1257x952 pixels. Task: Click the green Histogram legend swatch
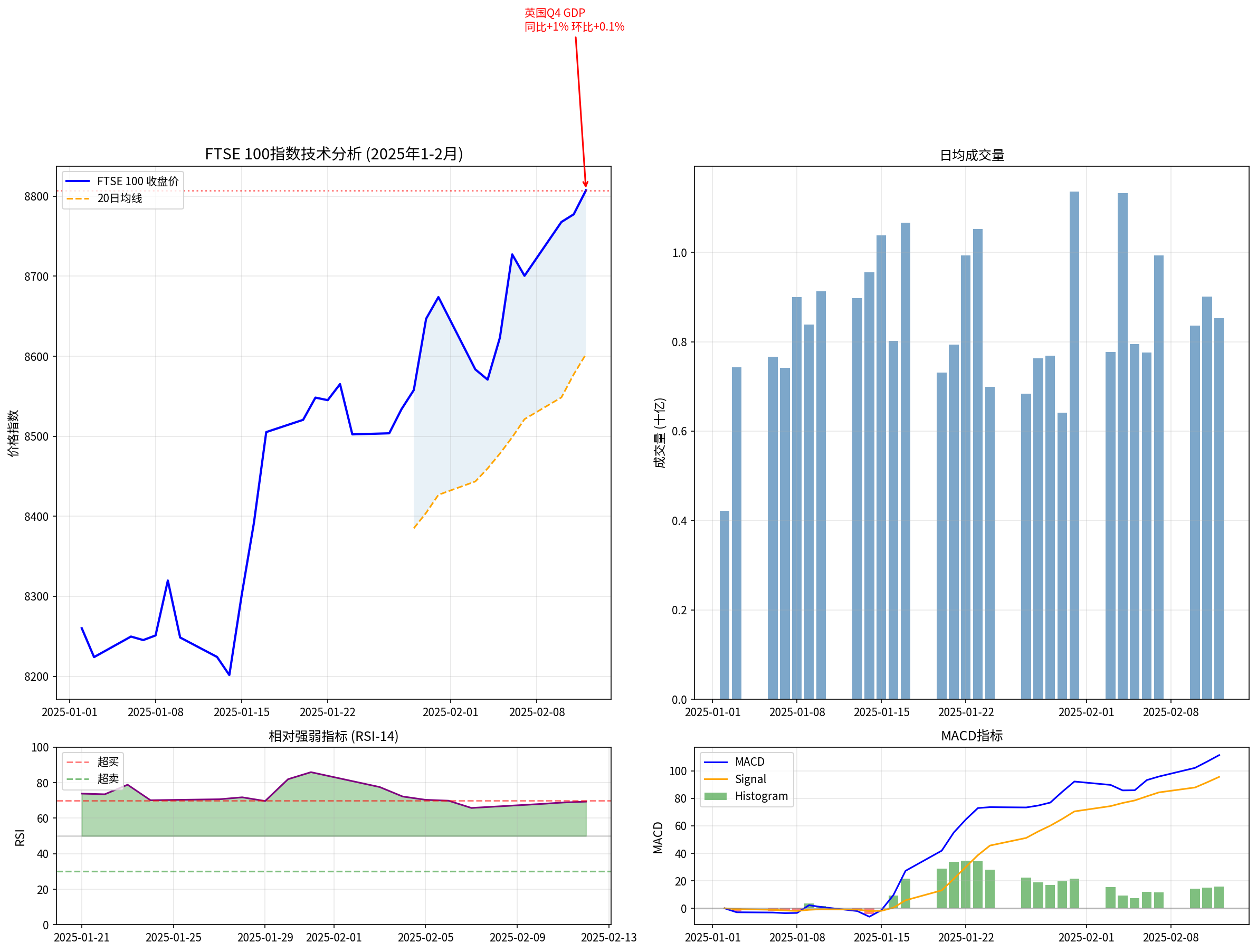pos(715,796)
